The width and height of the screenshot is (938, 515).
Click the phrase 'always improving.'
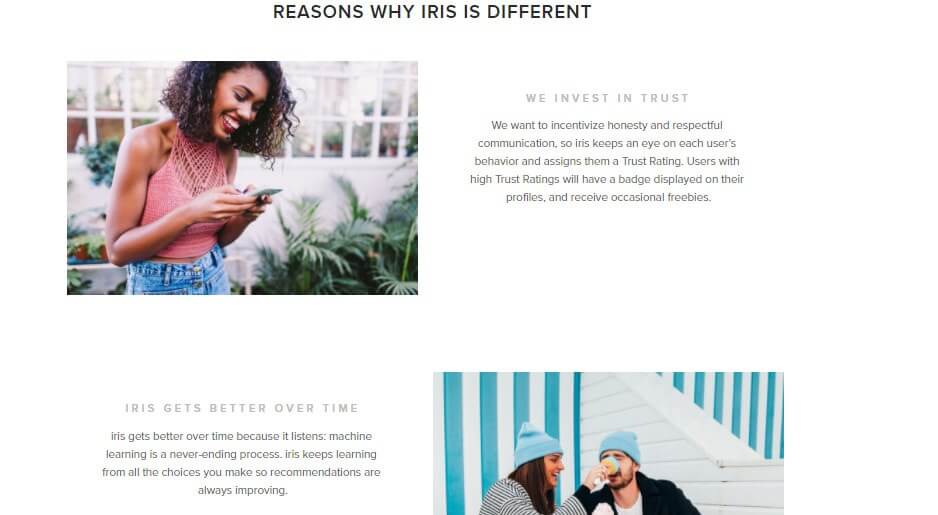point(243,490)
